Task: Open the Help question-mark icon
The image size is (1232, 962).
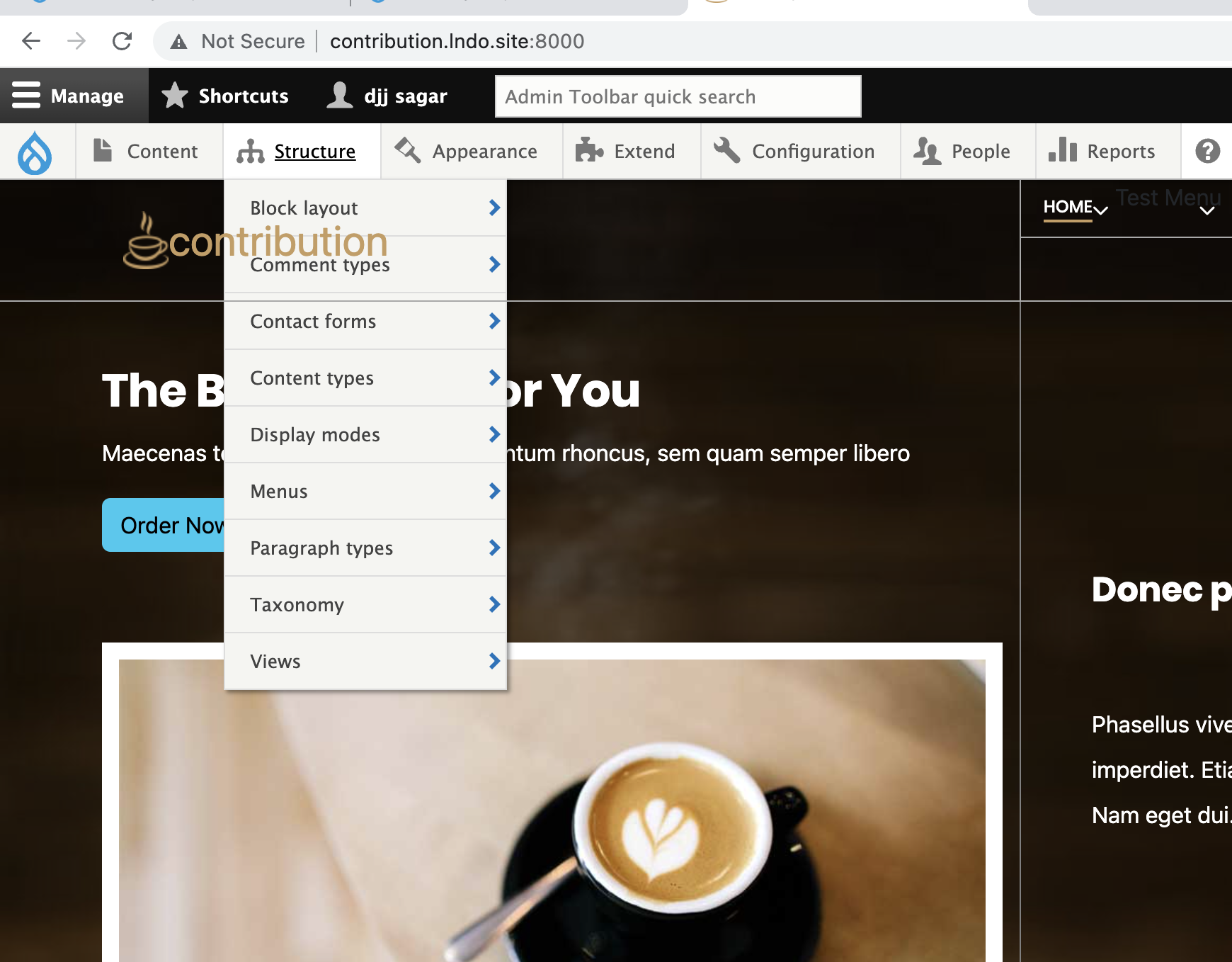Action: 1207,151
